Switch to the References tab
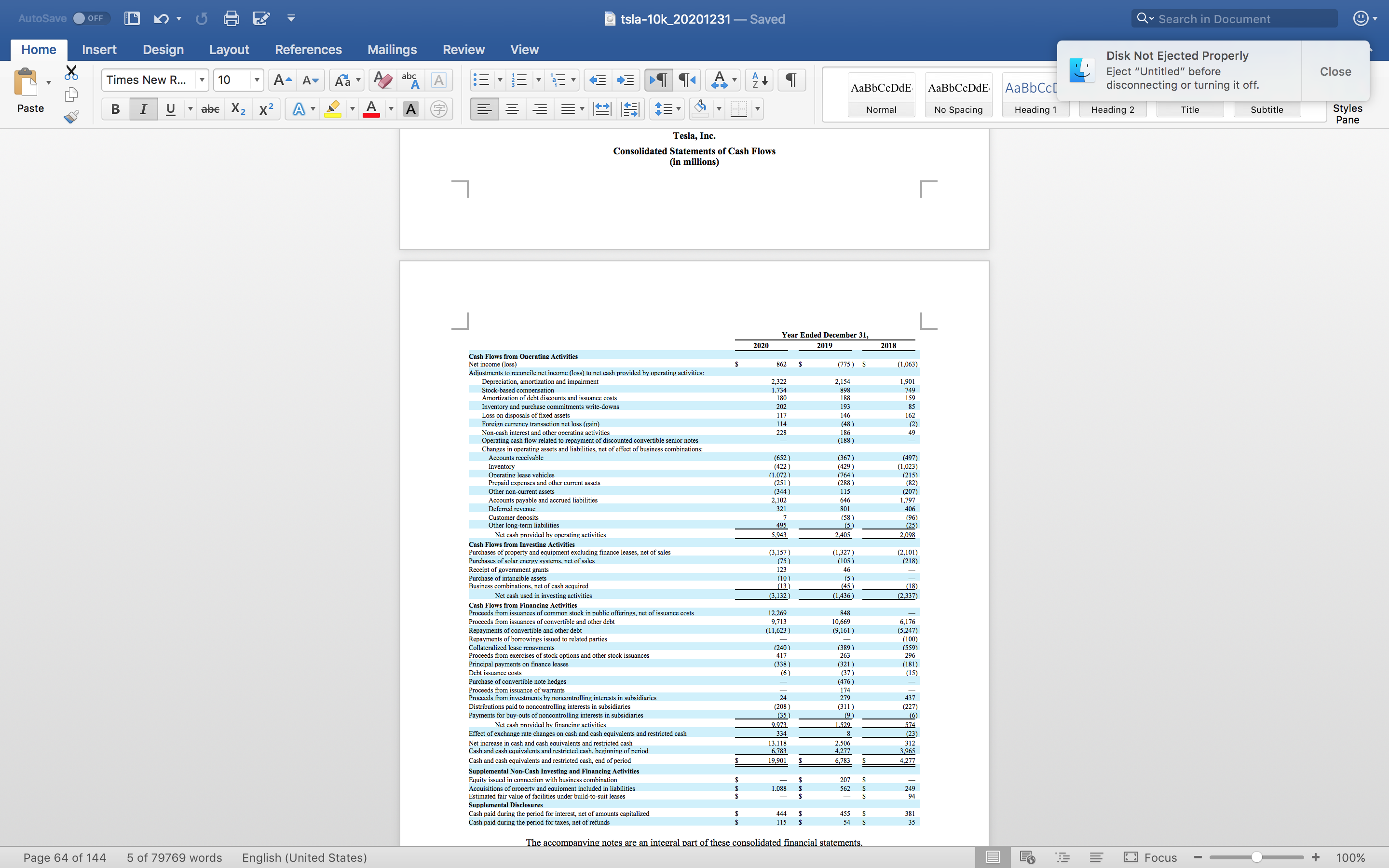1389x868 pixels. click(x=308, y=49)
